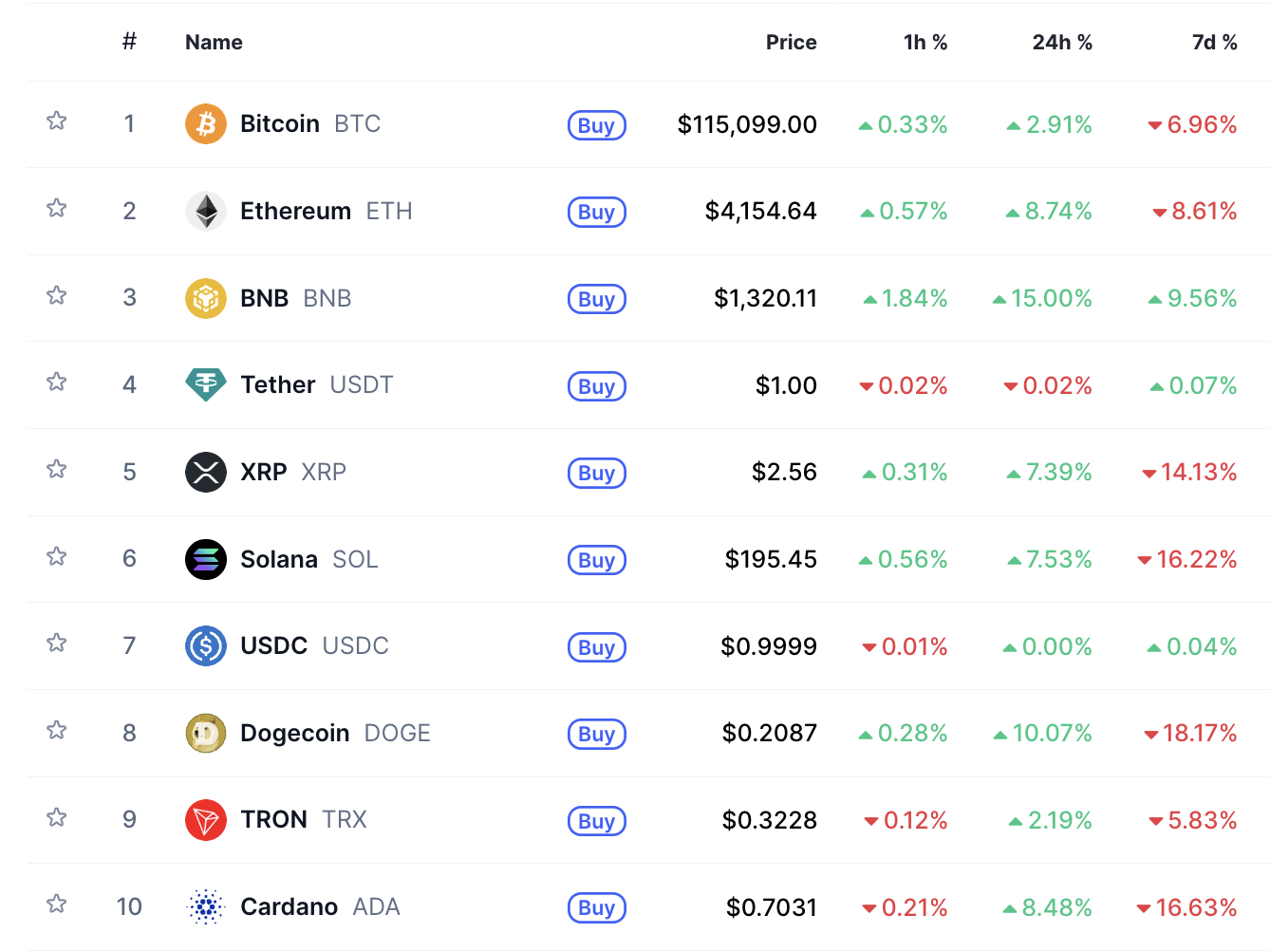Click the Bitcoin coin logo
1270x952 pixels.
(x=205, y=124)
